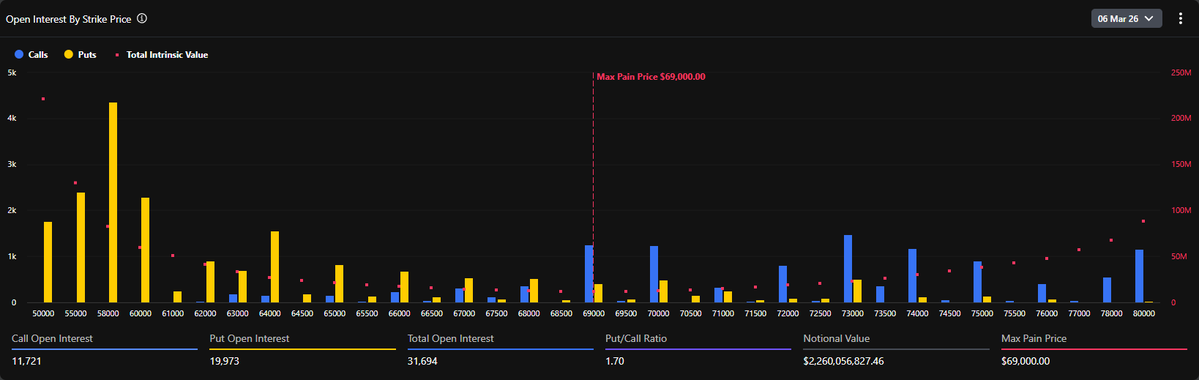Click the blue call bar at 78000
Image resolution: width=1199 pixels, height=380 pixels.
coord(1106,290)
